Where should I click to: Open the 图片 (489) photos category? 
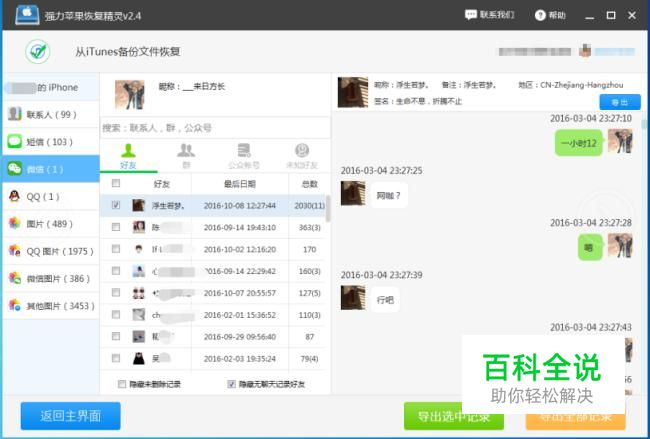[x=51, y=223]
